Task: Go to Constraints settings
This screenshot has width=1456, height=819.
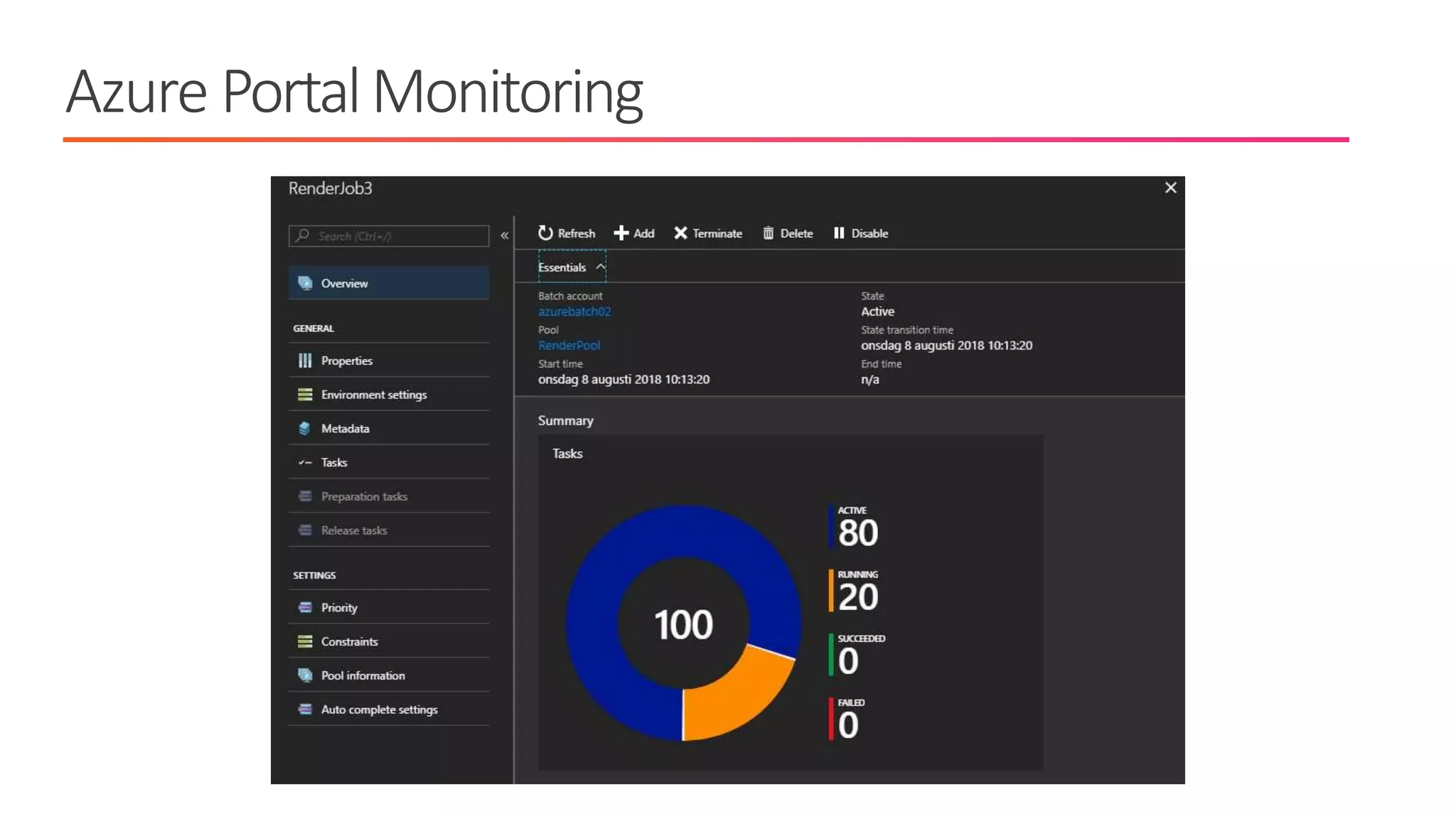Action: [x=349, y=642]
